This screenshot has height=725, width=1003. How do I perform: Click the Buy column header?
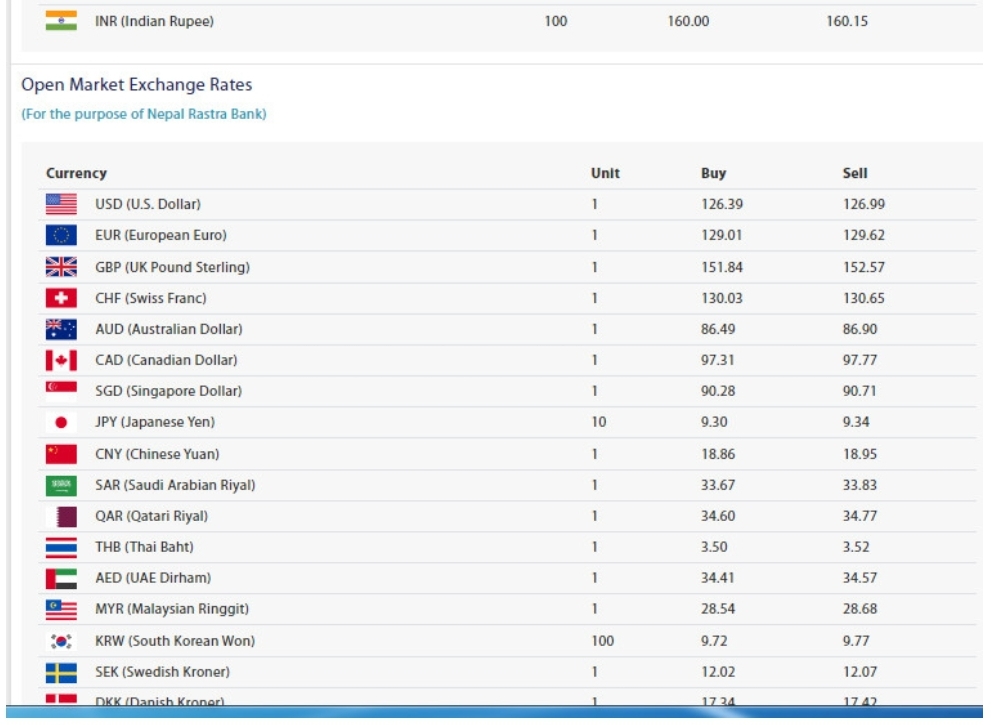[713, 173]
